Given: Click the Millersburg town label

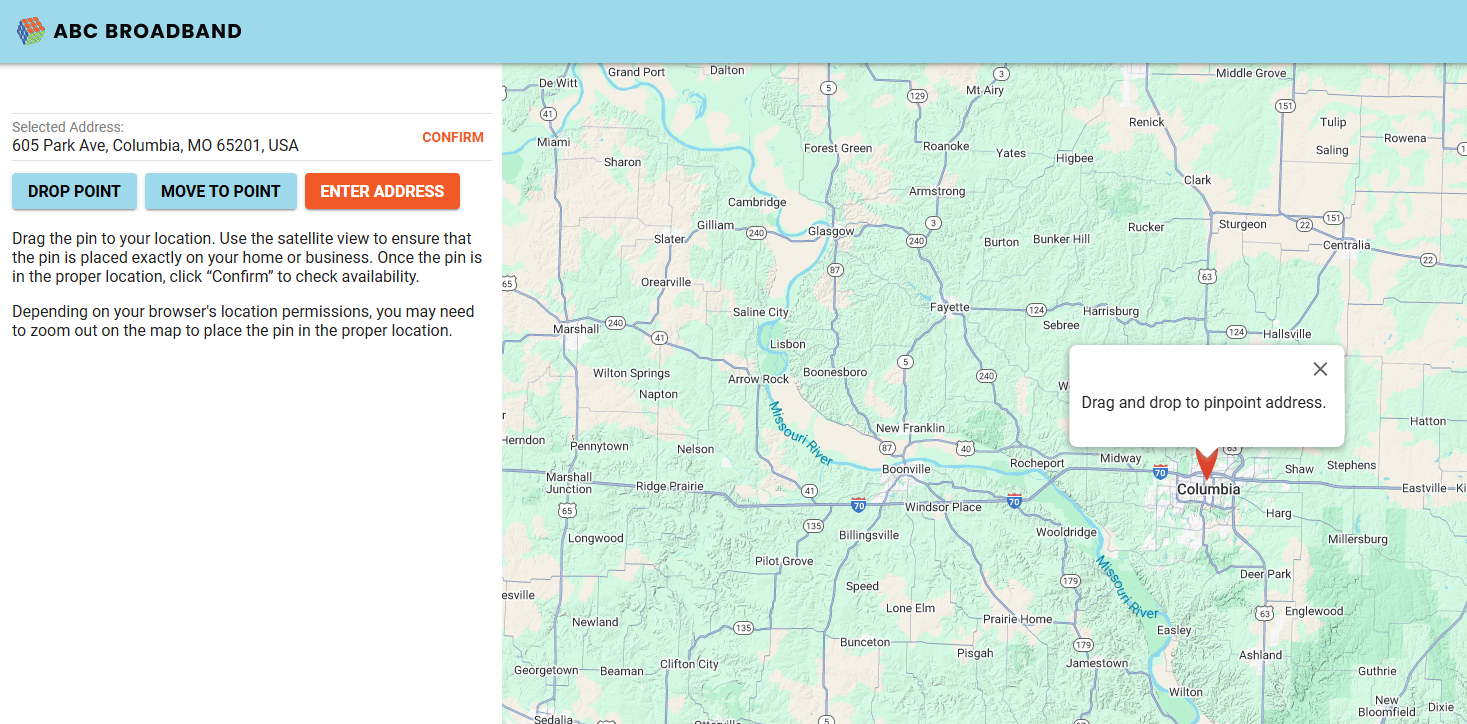Looking at the screenshot, I should pos(1358,539).
